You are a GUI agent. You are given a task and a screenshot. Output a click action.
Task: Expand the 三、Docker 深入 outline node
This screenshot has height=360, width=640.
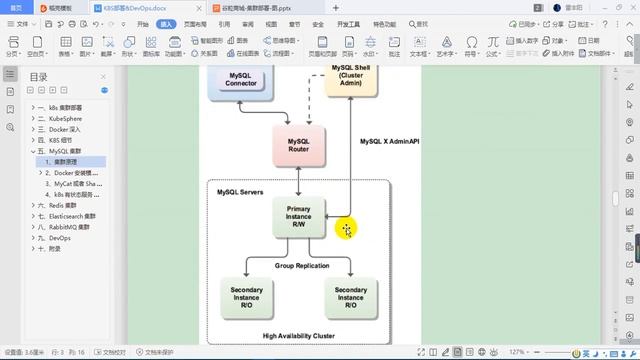(x=33, y=129)
